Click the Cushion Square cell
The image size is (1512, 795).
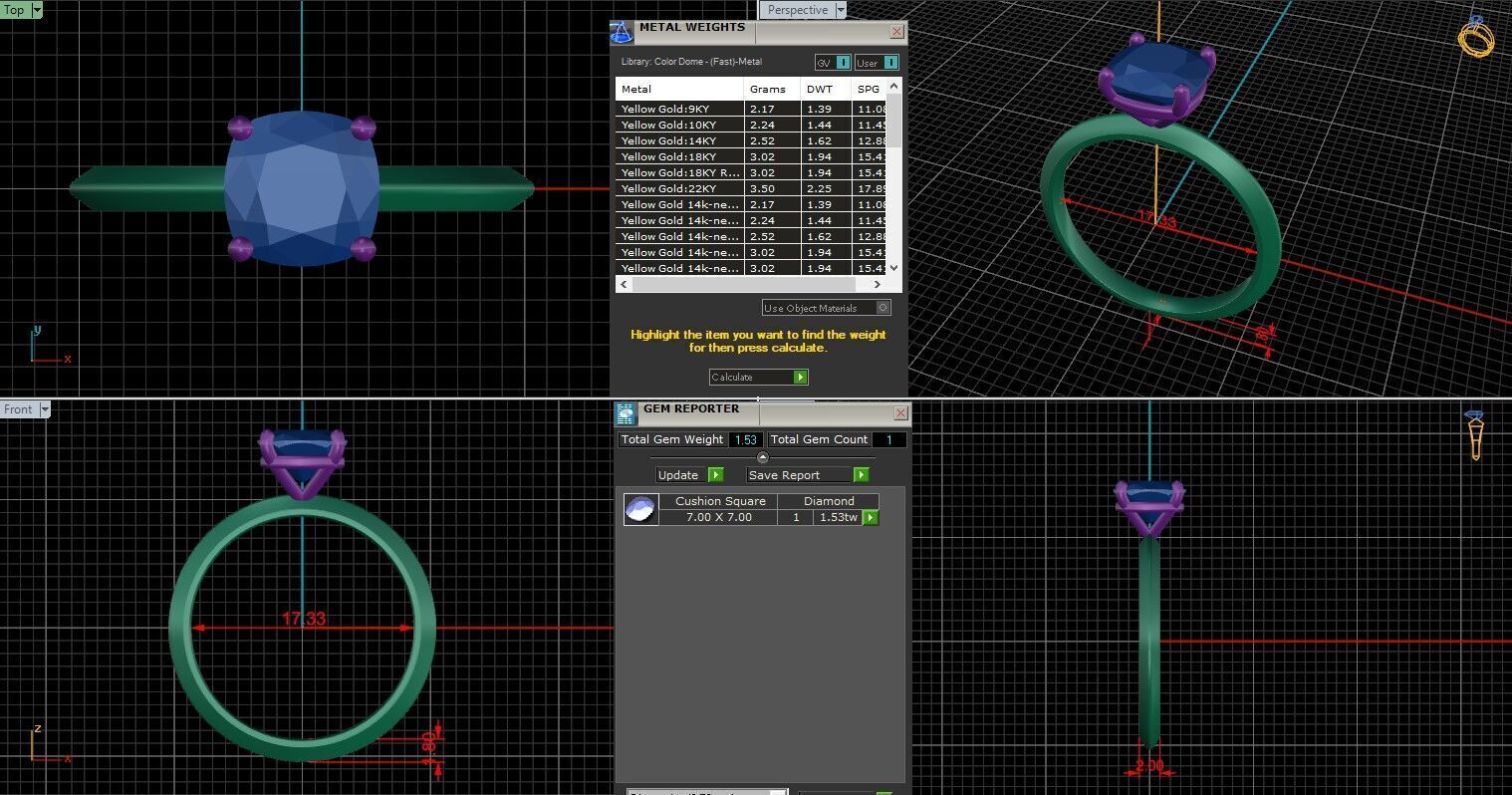coord(719,501)
